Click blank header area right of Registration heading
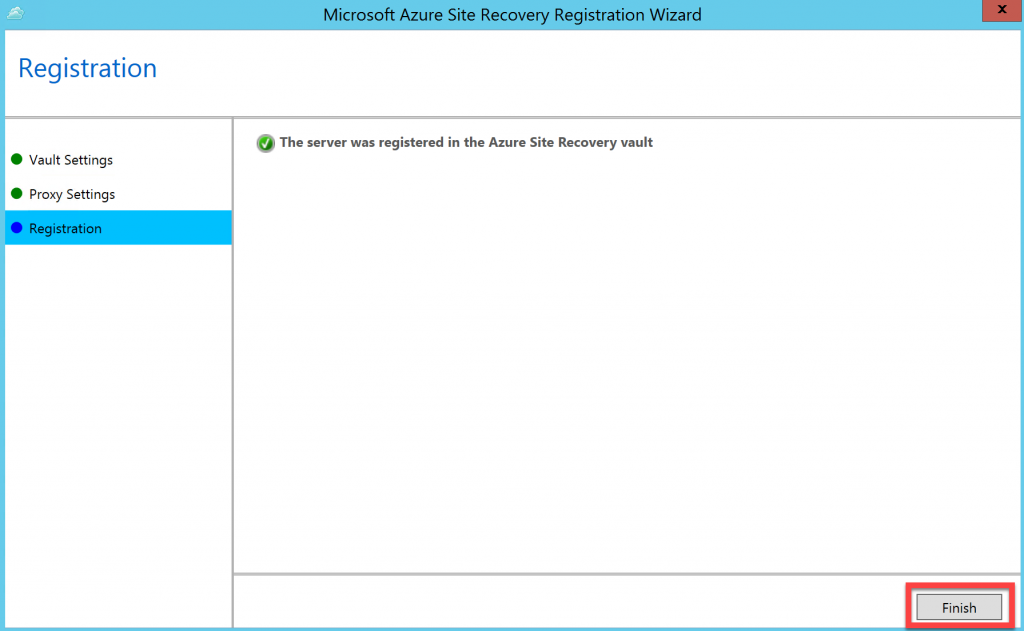1024x631 pixels. (x=600, y=69)
